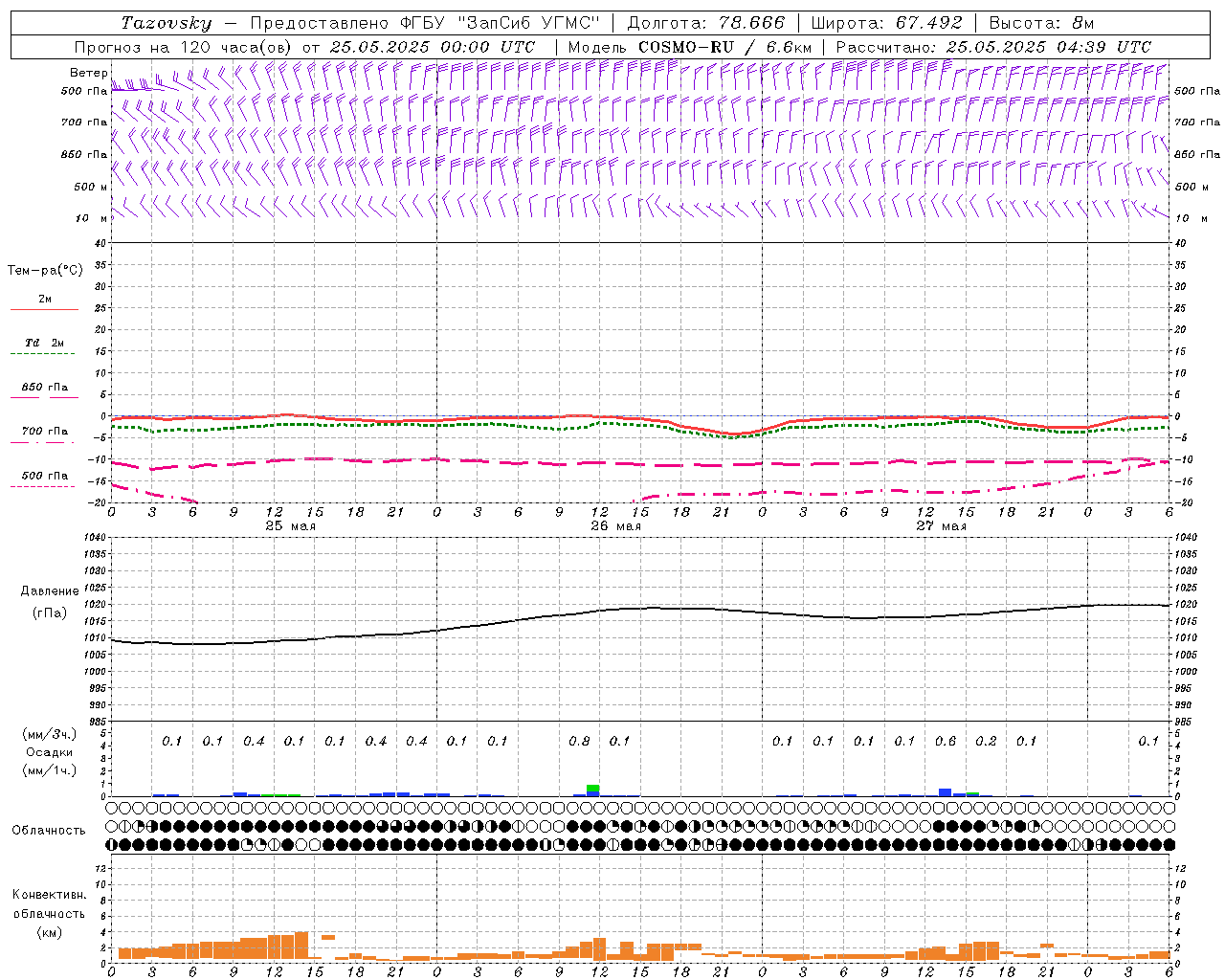The width and height of the screenshot is (1225, 980).
Task: Click the Ветер wind panel label
Action: (x=89, y=73)
